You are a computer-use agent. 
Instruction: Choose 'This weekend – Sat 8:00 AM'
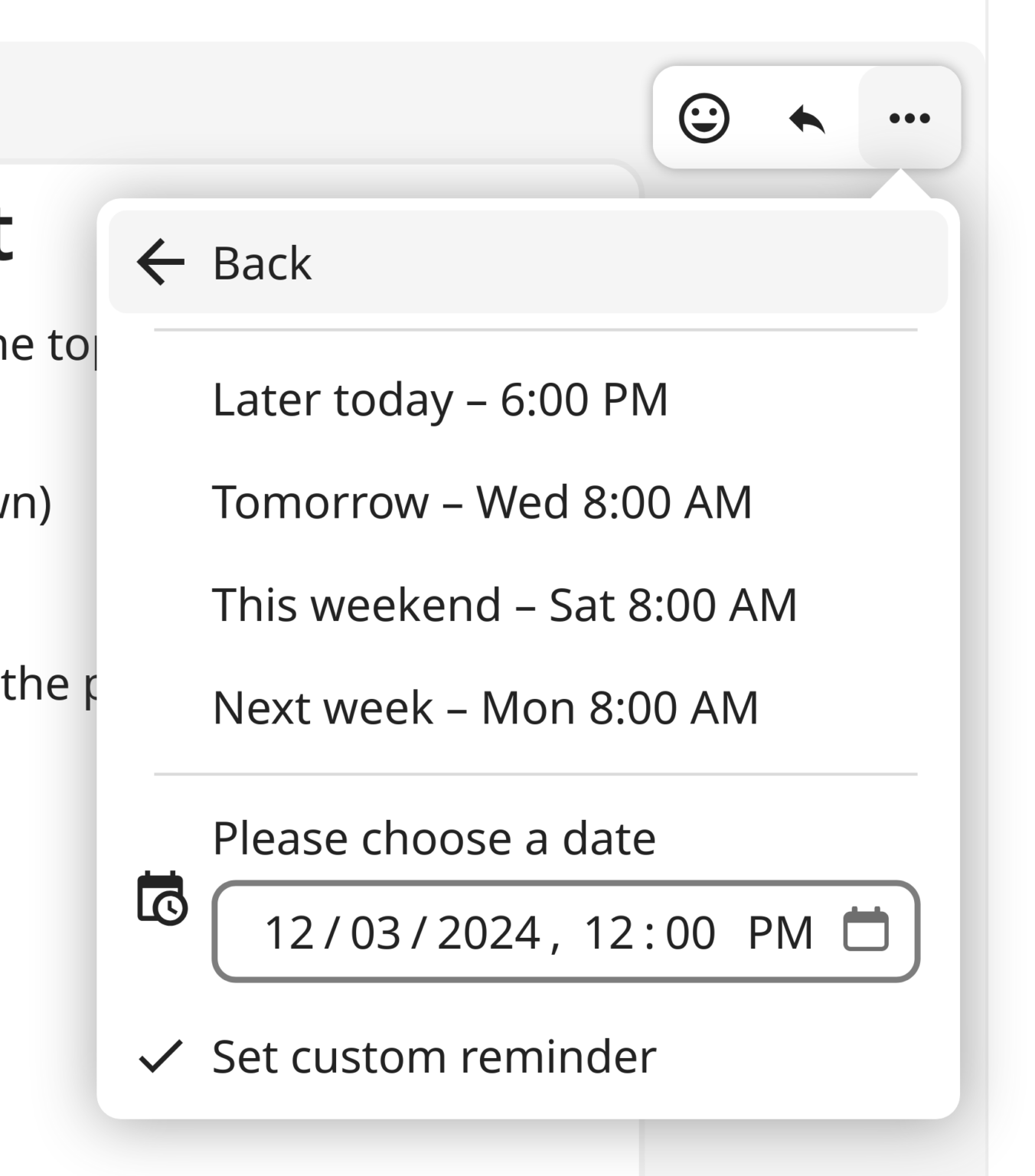[505, 603]
